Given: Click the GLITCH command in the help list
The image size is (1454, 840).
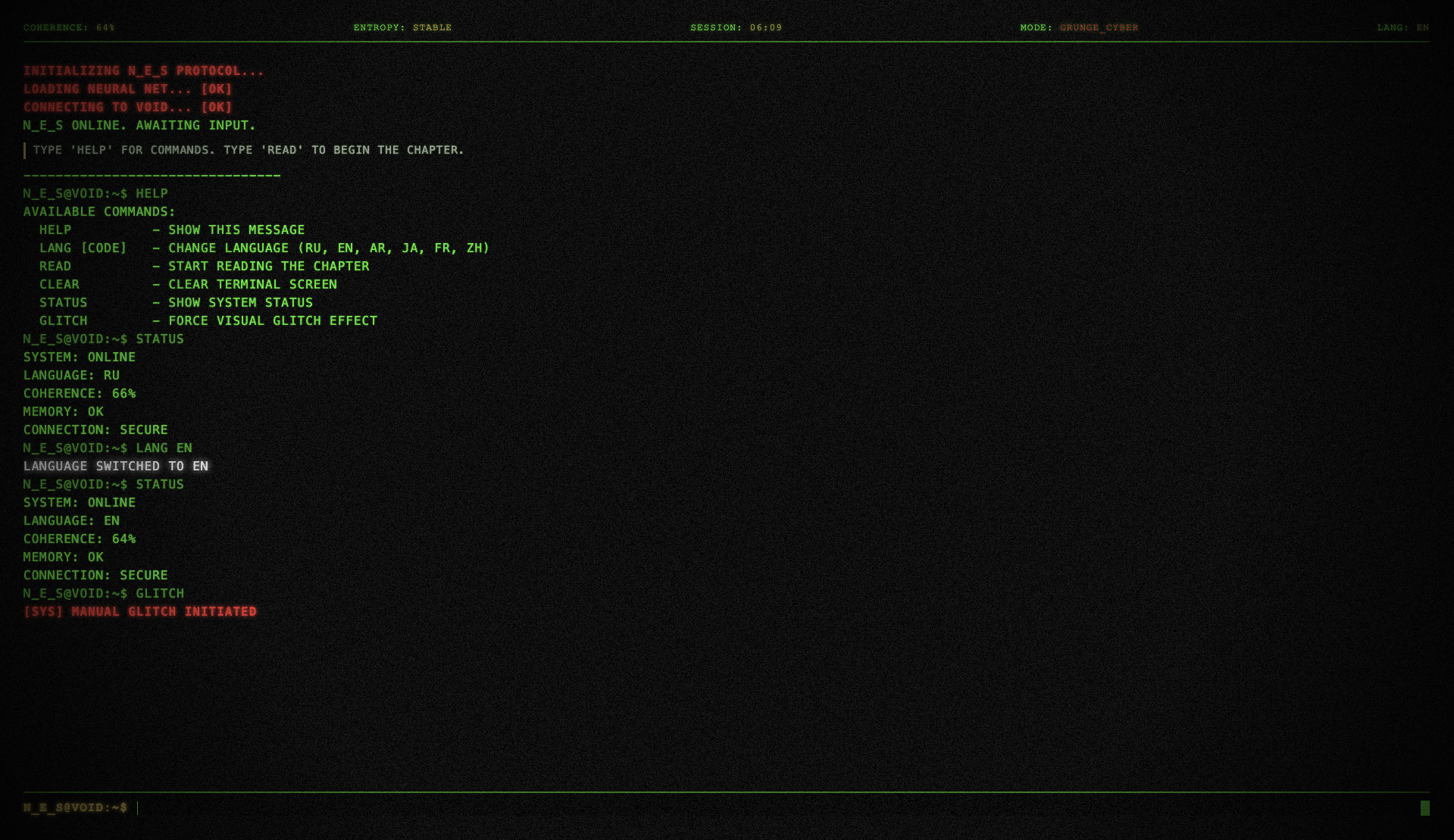Looking at the screenshot, I should tap(63, 320).
